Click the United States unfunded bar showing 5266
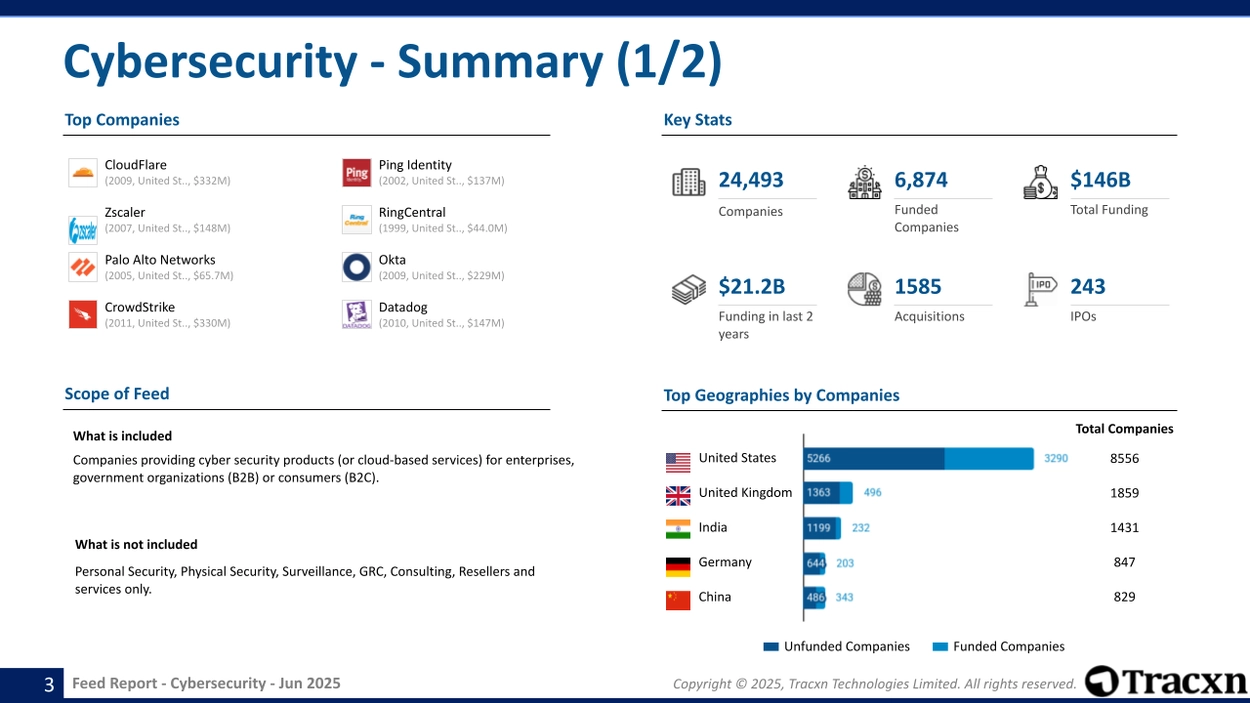This screenshot has height=703, width=1250. (874, 458)
